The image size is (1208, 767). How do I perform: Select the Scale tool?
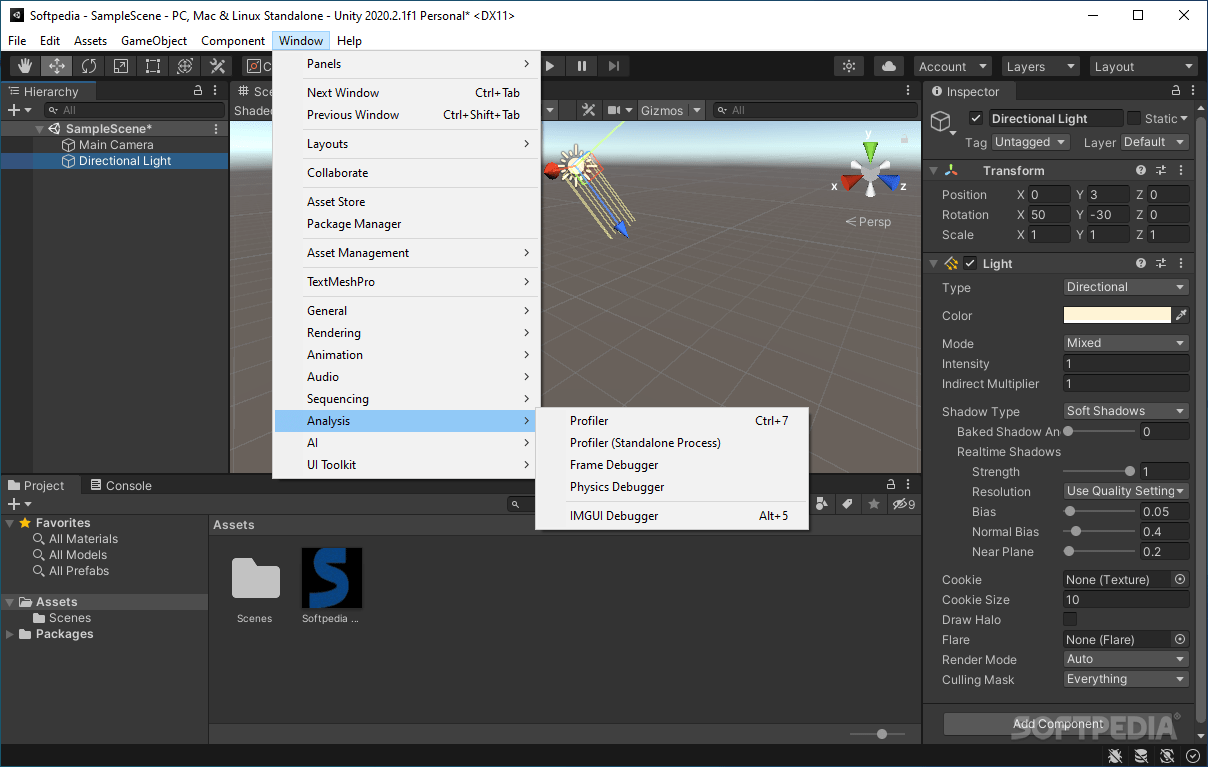pyautogui.click(x=121, y=66)
